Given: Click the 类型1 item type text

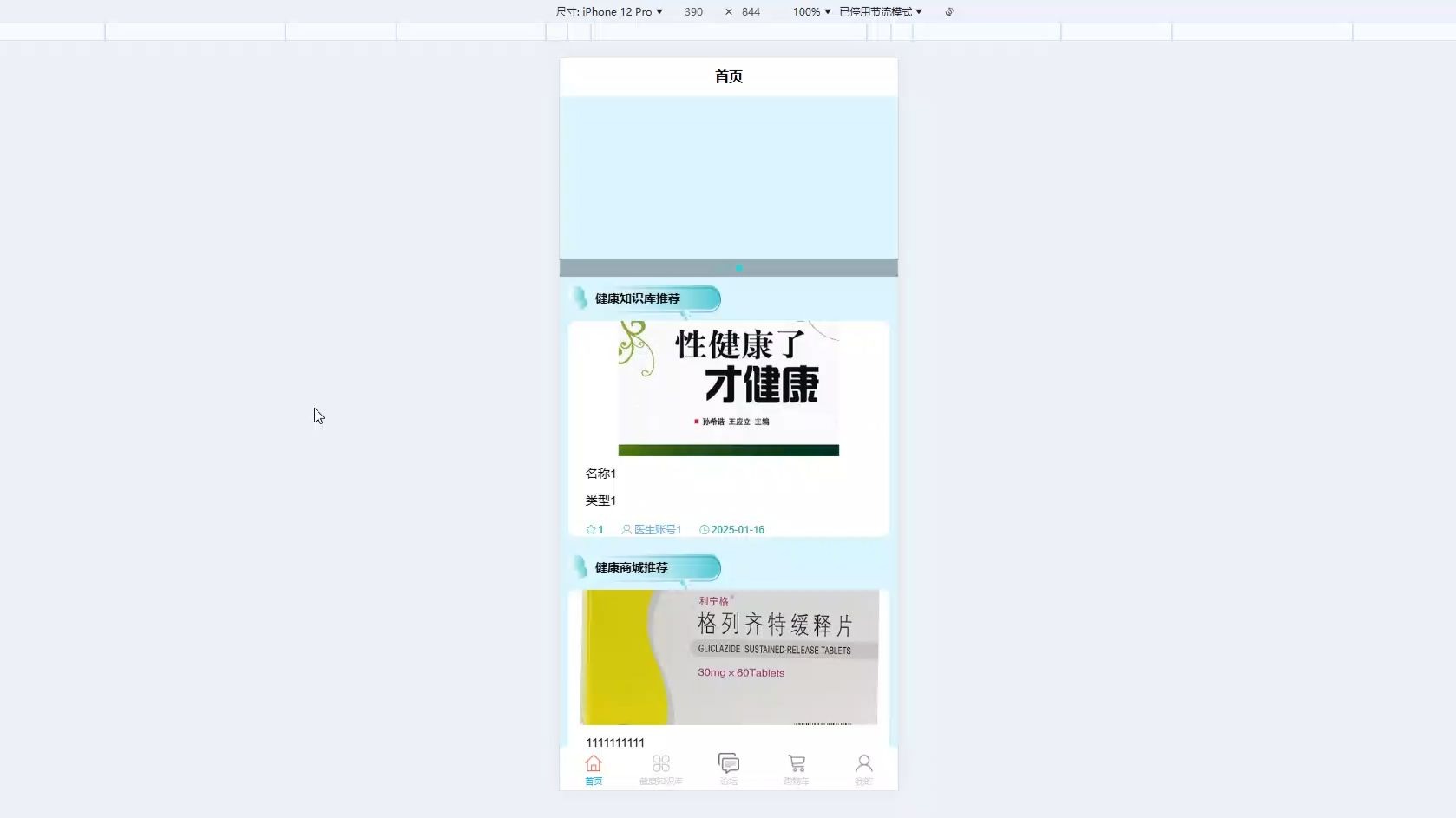Looking at the screenshot, I should 600,501.
